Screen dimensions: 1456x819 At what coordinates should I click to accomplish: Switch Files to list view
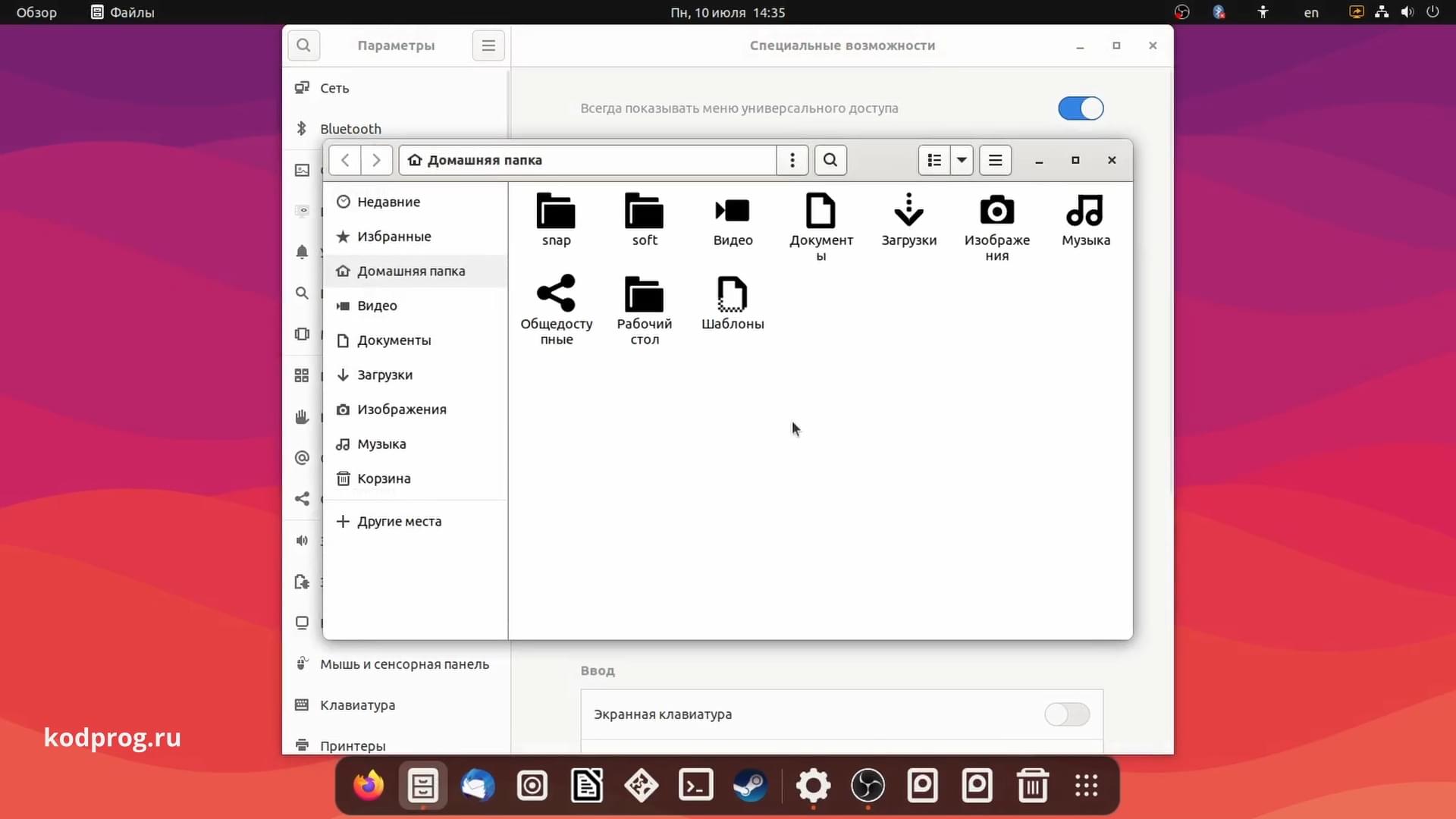(x=934, y=160)
